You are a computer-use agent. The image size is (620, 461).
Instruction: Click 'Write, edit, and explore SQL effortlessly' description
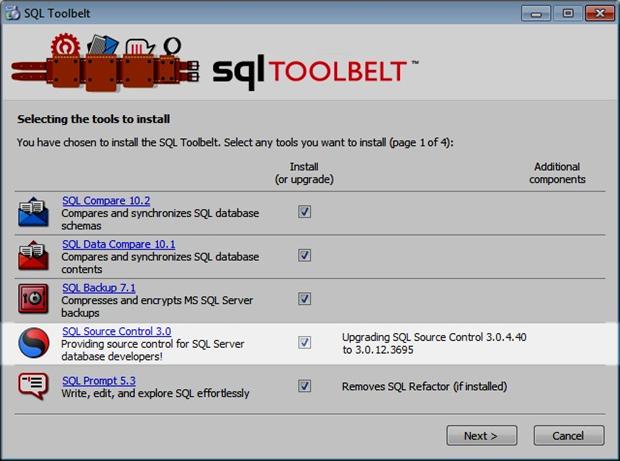[155, 393]
